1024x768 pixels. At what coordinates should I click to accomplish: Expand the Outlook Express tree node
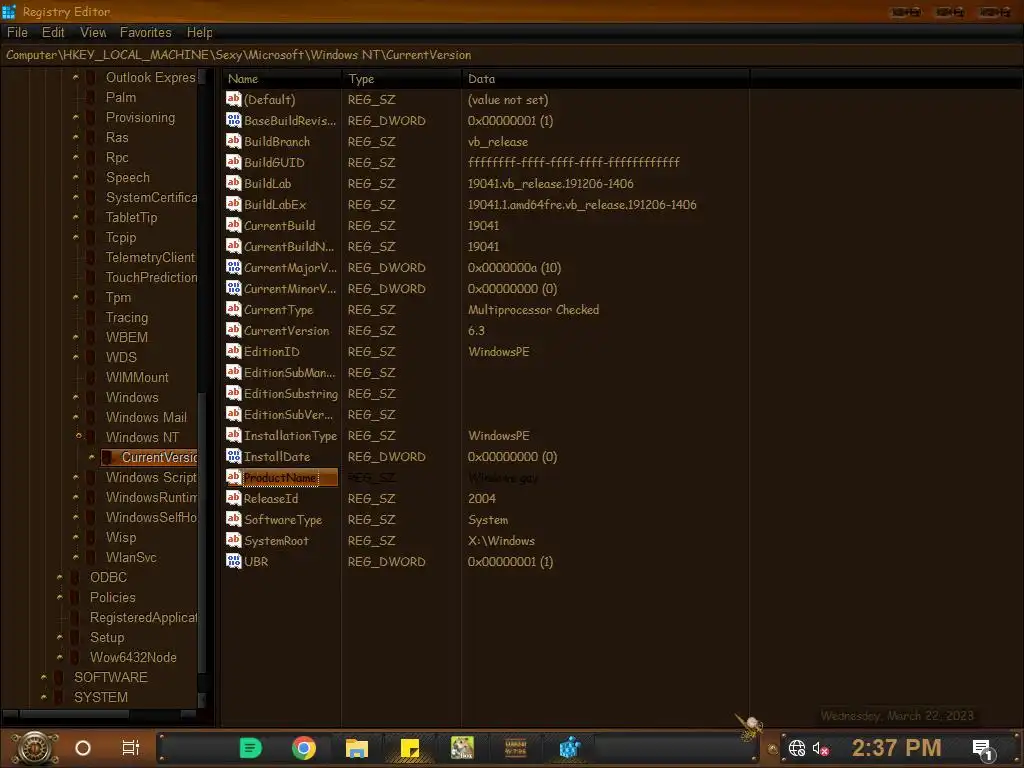coord(76,77)
